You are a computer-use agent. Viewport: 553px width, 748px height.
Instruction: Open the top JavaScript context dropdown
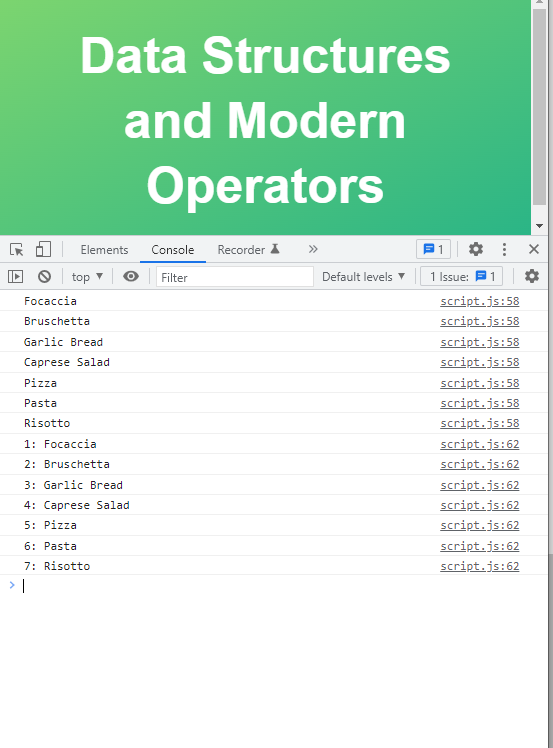click(x=87, y=277)
